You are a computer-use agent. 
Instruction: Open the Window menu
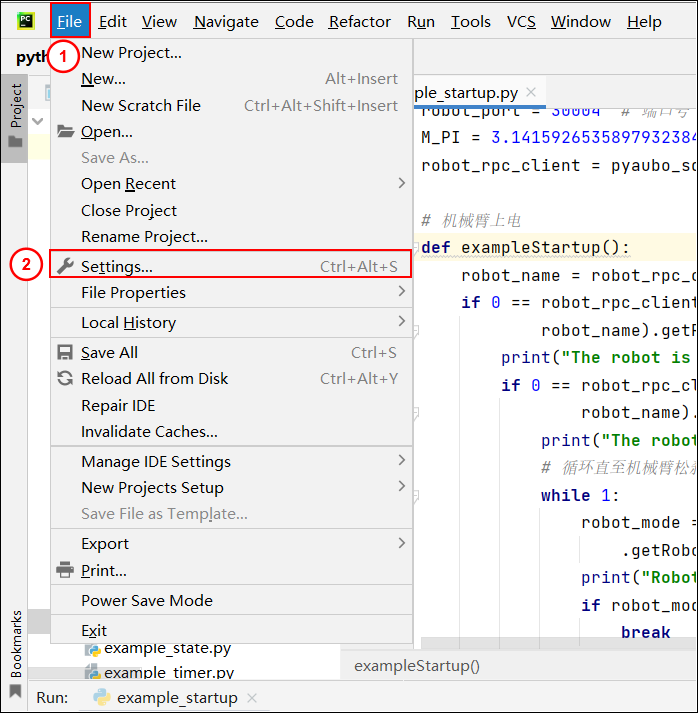(581, 21)
